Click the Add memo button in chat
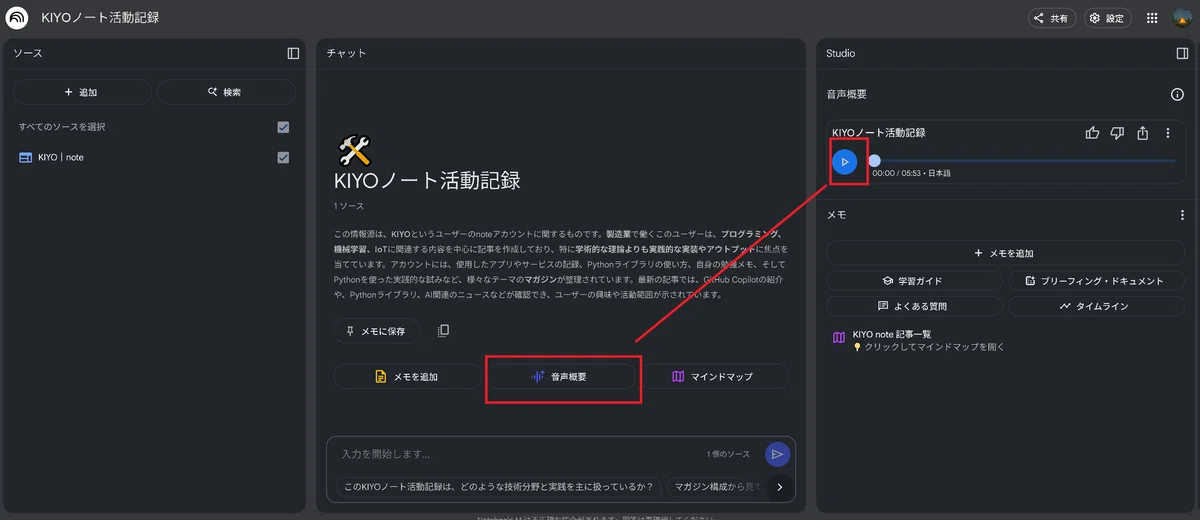The image size is (1200, 520). [x=407, y=377]
